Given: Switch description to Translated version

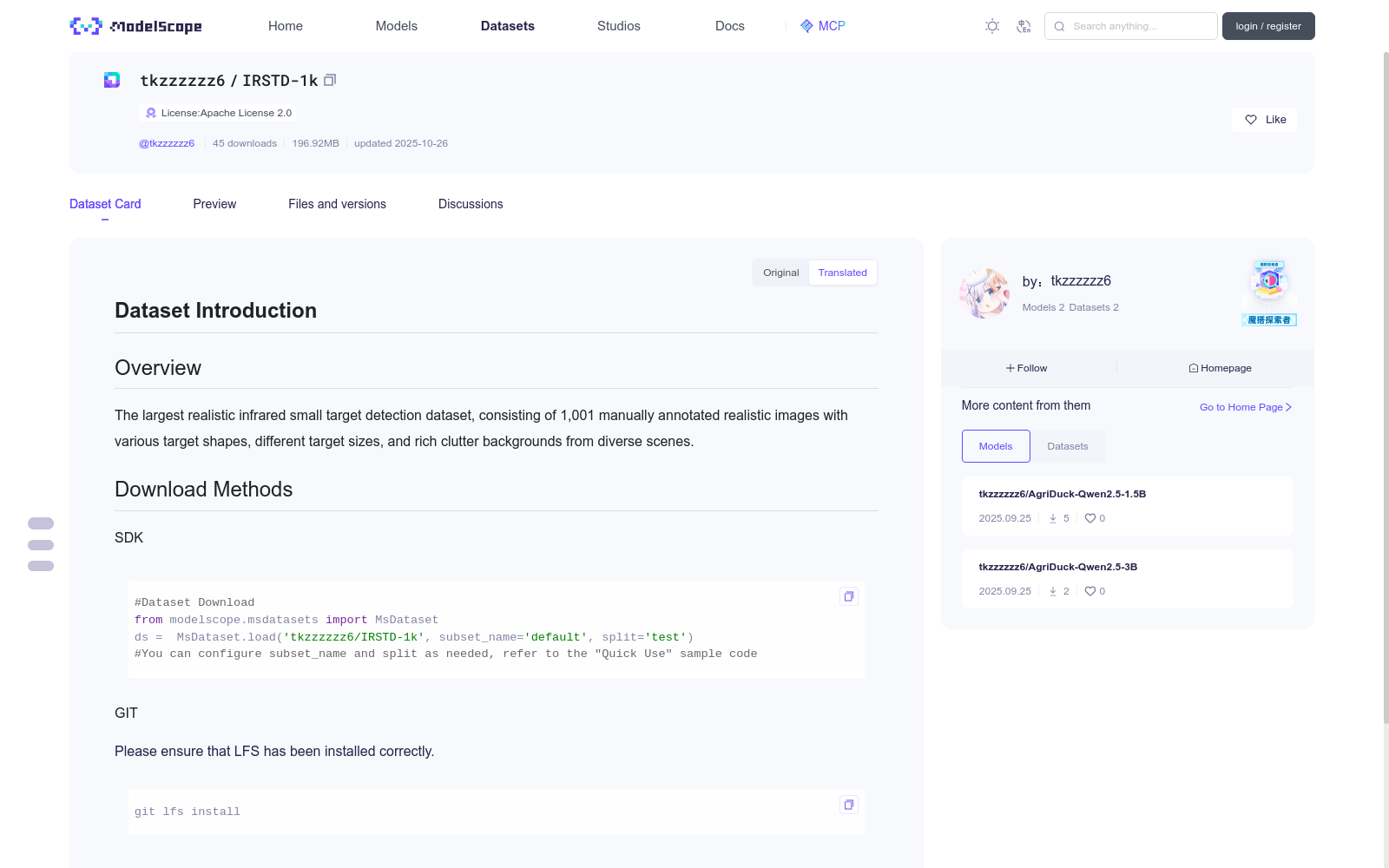Looking at the screenshot, I should pos(842,273).
